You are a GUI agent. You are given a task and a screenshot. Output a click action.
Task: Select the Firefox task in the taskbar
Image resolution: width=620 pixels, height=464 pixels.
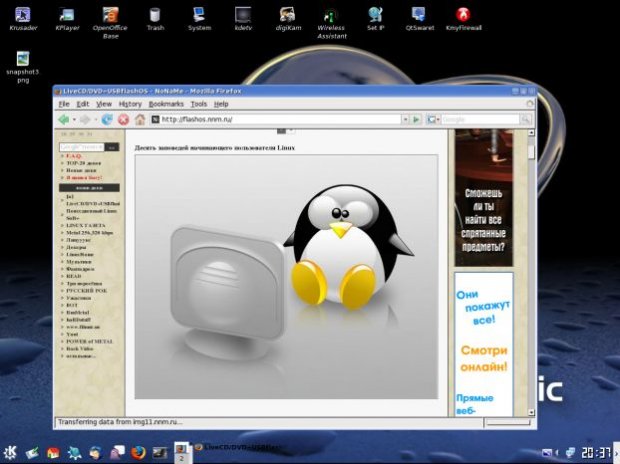click(240, 447)
